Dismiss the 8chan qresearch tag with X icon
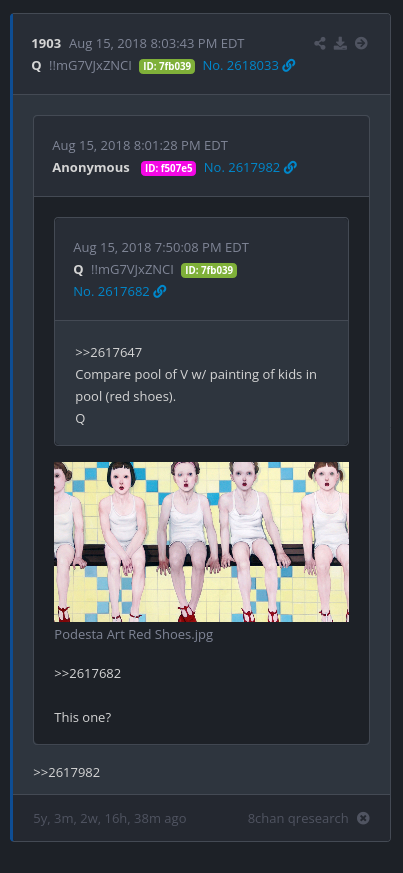The image size is (403, 873). point(363,818)
